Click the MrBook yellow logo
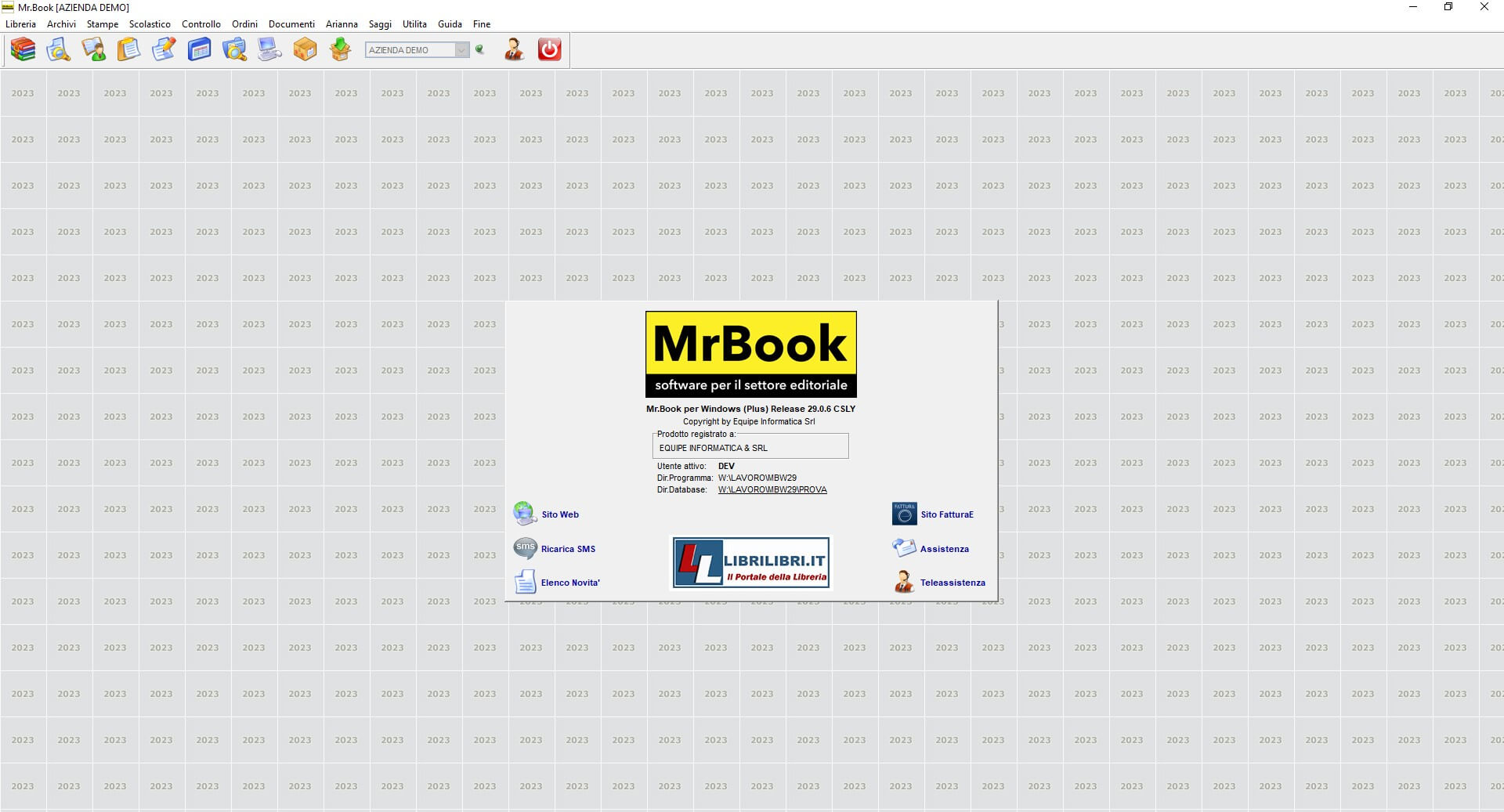 (750, 354)
